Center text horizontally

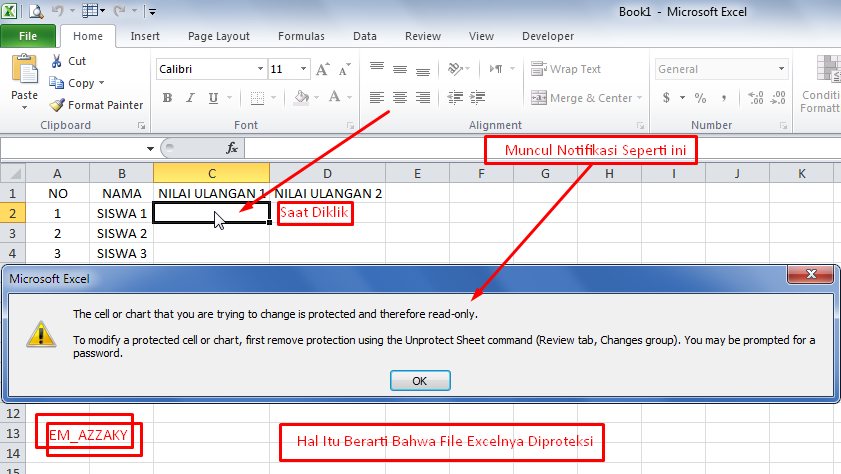[x=400, y=98]
